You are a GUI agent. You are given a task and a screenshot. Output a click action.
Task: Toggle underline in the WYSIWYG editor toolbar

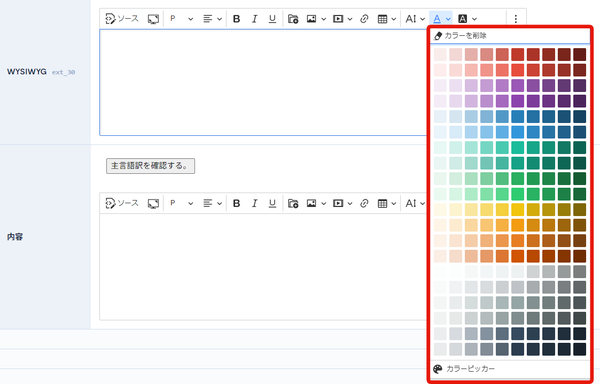[272, 19]
